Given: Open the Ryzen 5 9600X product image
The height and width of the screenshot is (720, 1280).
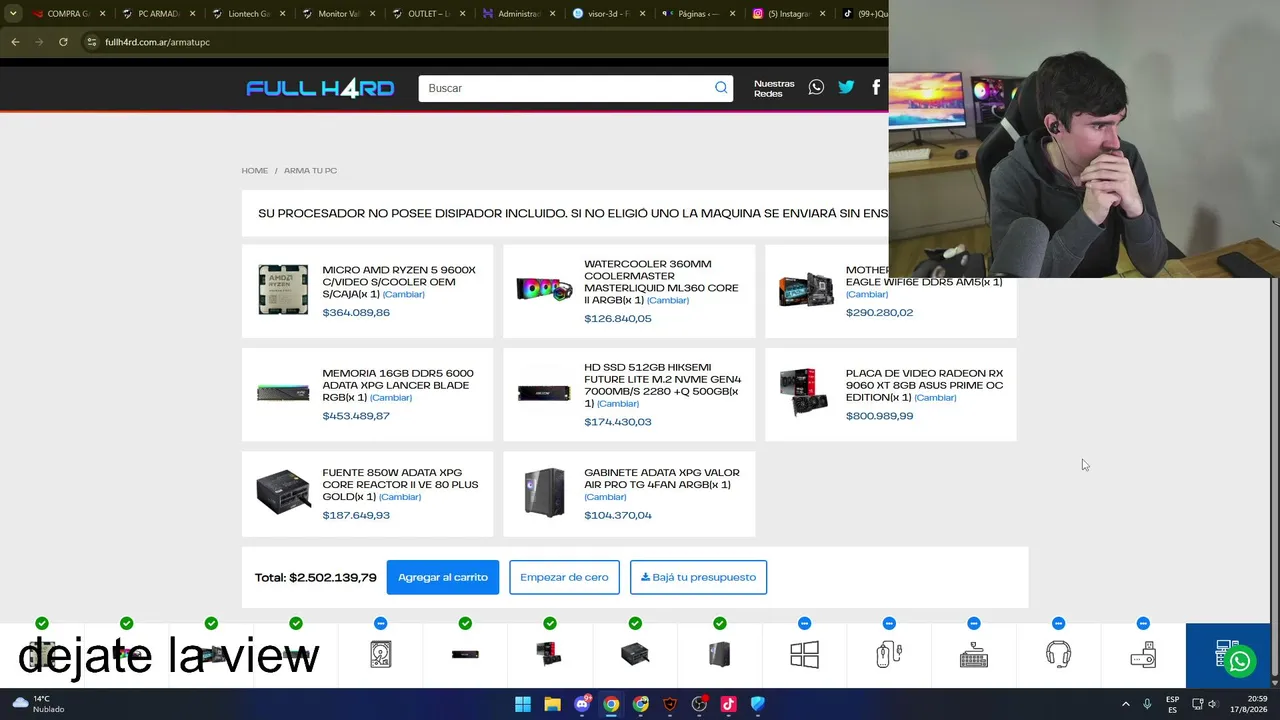Looking at the screenshot, I should 283,290.
